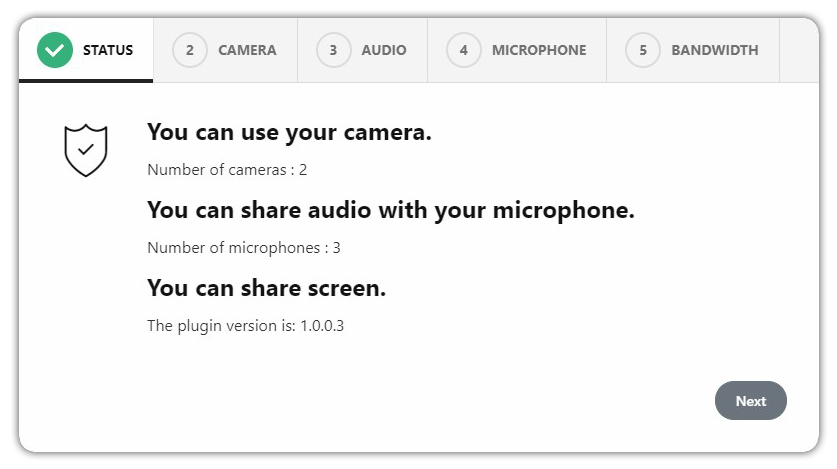Click the step 5 circle icon
837x469 pixels.
[x=643, y=50]
